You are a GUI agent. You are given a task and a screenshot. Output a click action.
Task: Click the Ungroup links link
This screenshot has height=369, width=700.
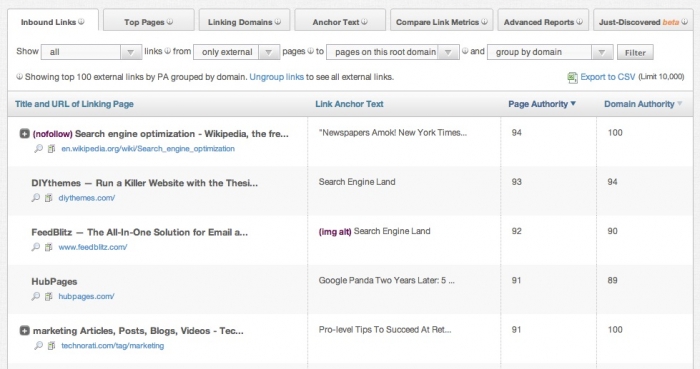pos(276,77)
